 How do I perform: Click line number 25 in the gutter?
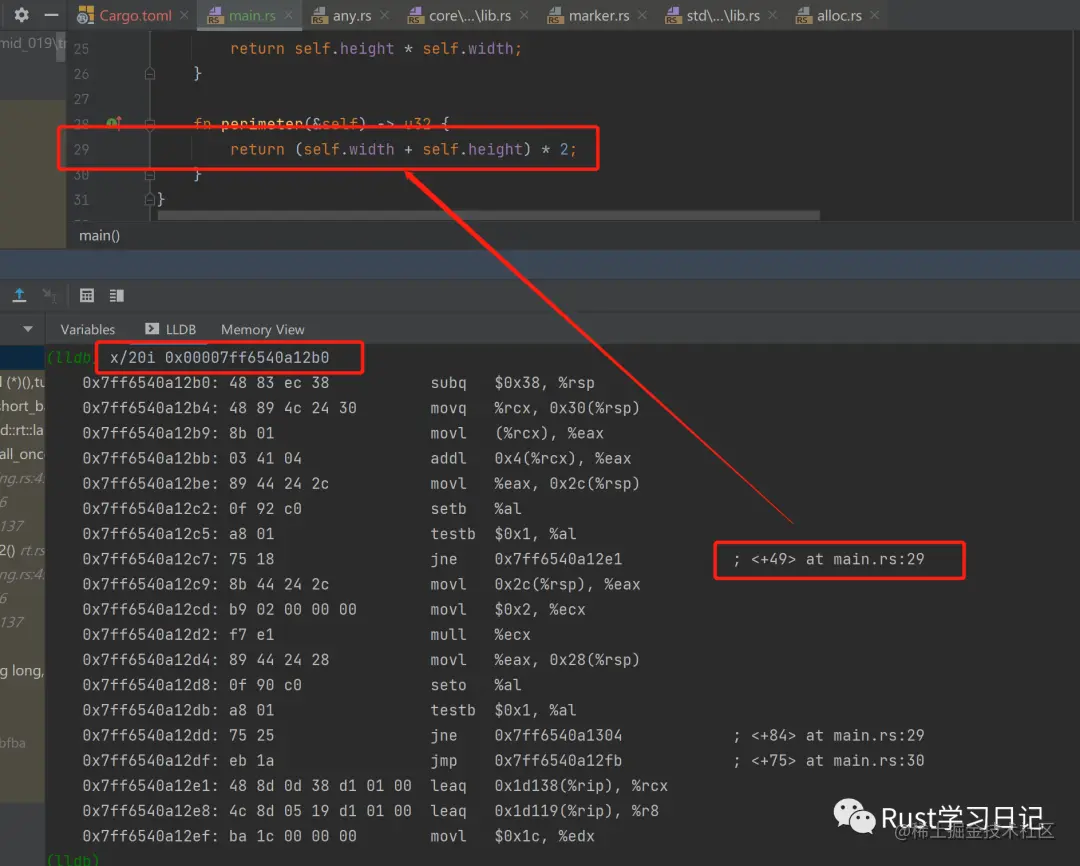[81, 49]
